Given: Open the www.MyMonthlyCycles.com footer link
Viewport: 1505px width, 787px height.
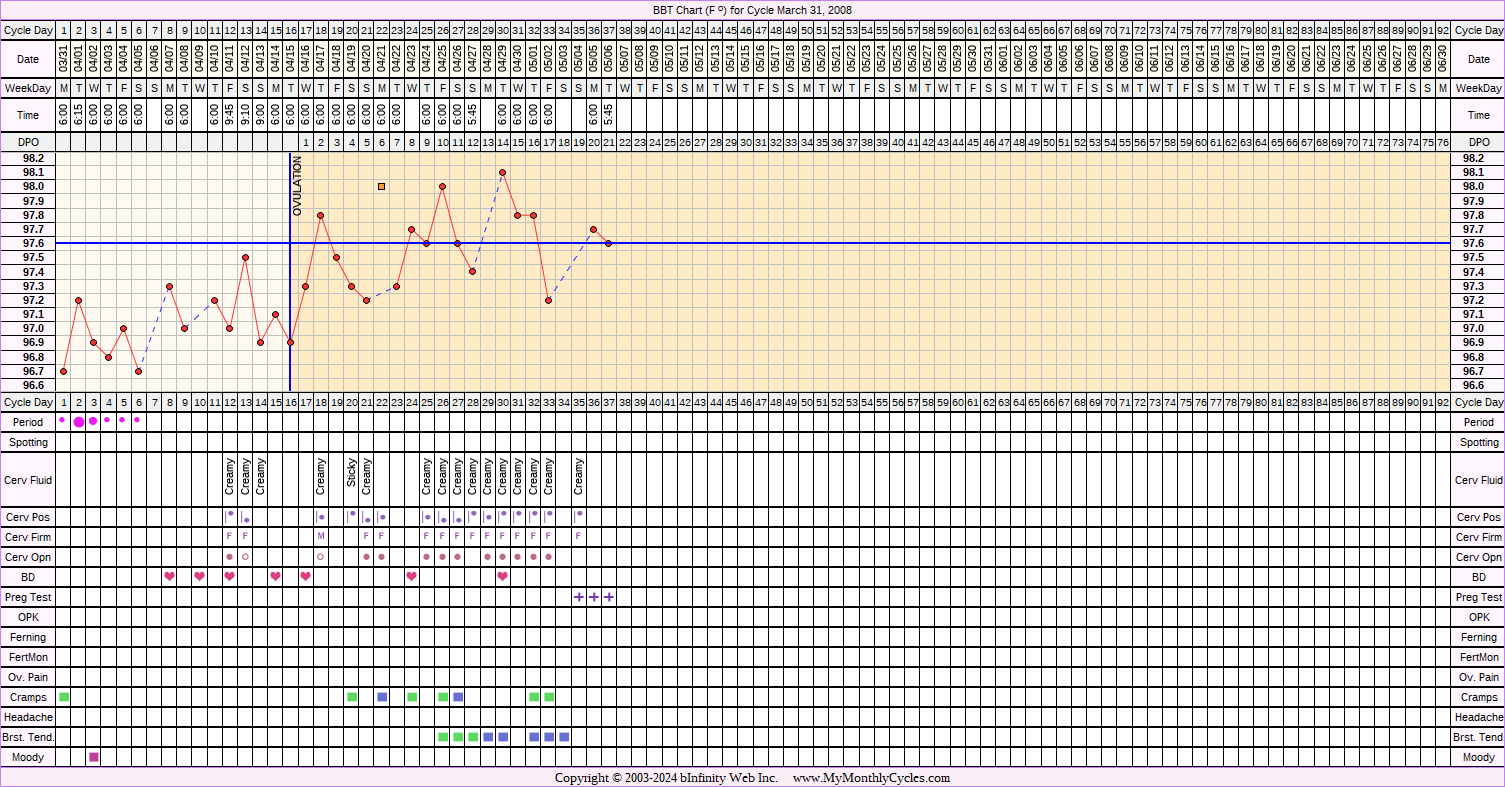Looking at the screenshot, I should pyautogui.click(x=871, y=778).
